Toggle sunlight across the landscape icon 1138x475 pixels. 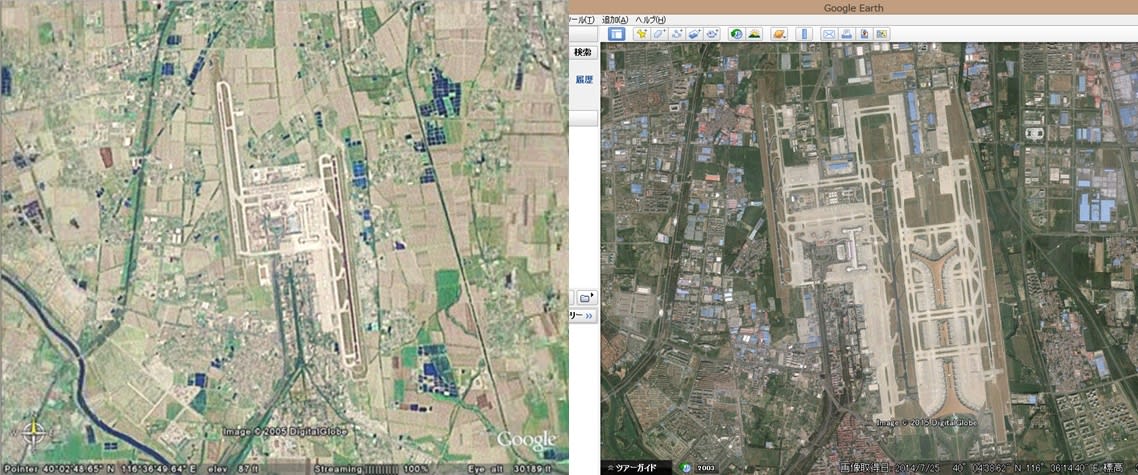(x=755, y=33)
